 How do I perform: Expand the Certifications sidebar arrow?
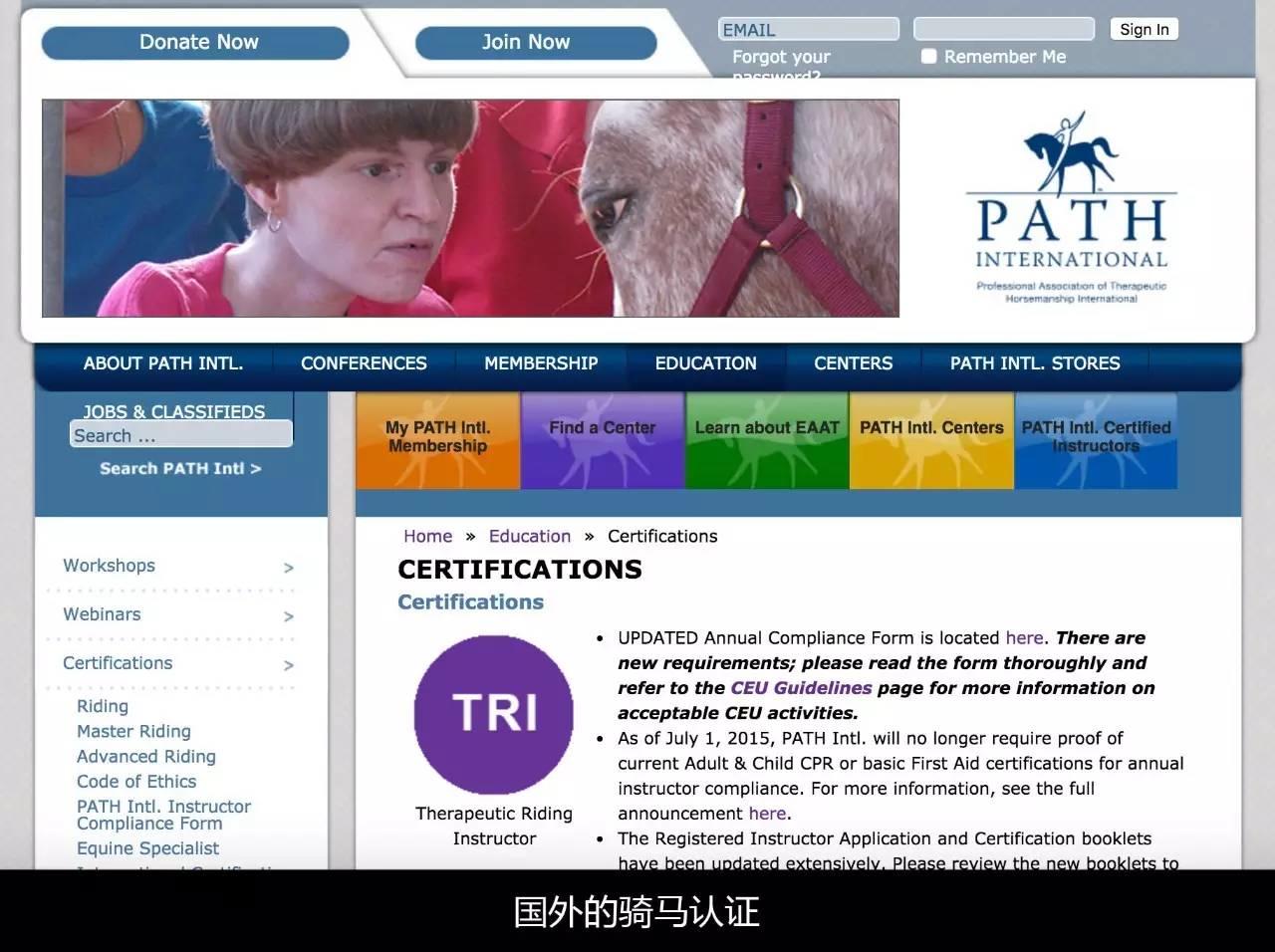[289, 665]
